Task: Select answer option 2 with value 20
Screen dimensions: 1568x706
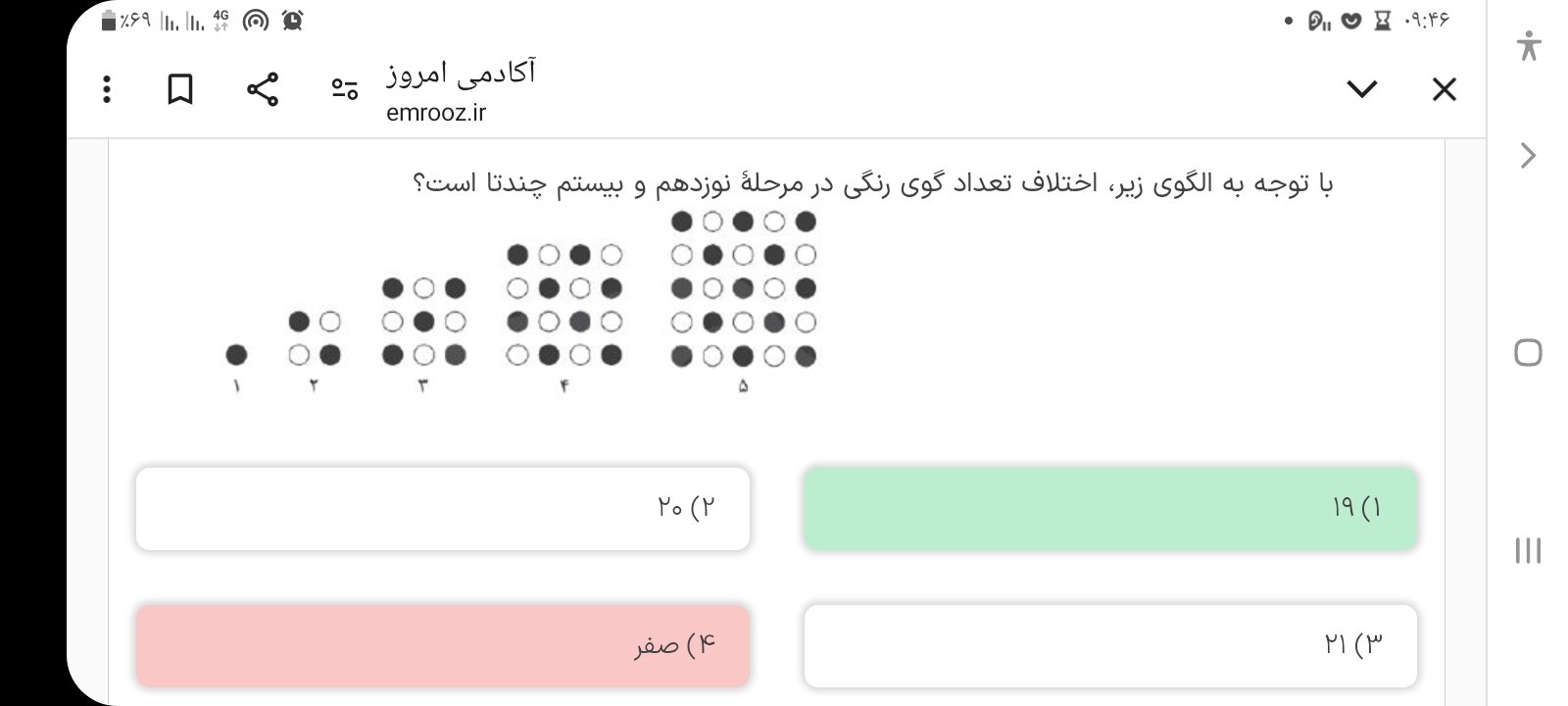Action: point(443,508)
